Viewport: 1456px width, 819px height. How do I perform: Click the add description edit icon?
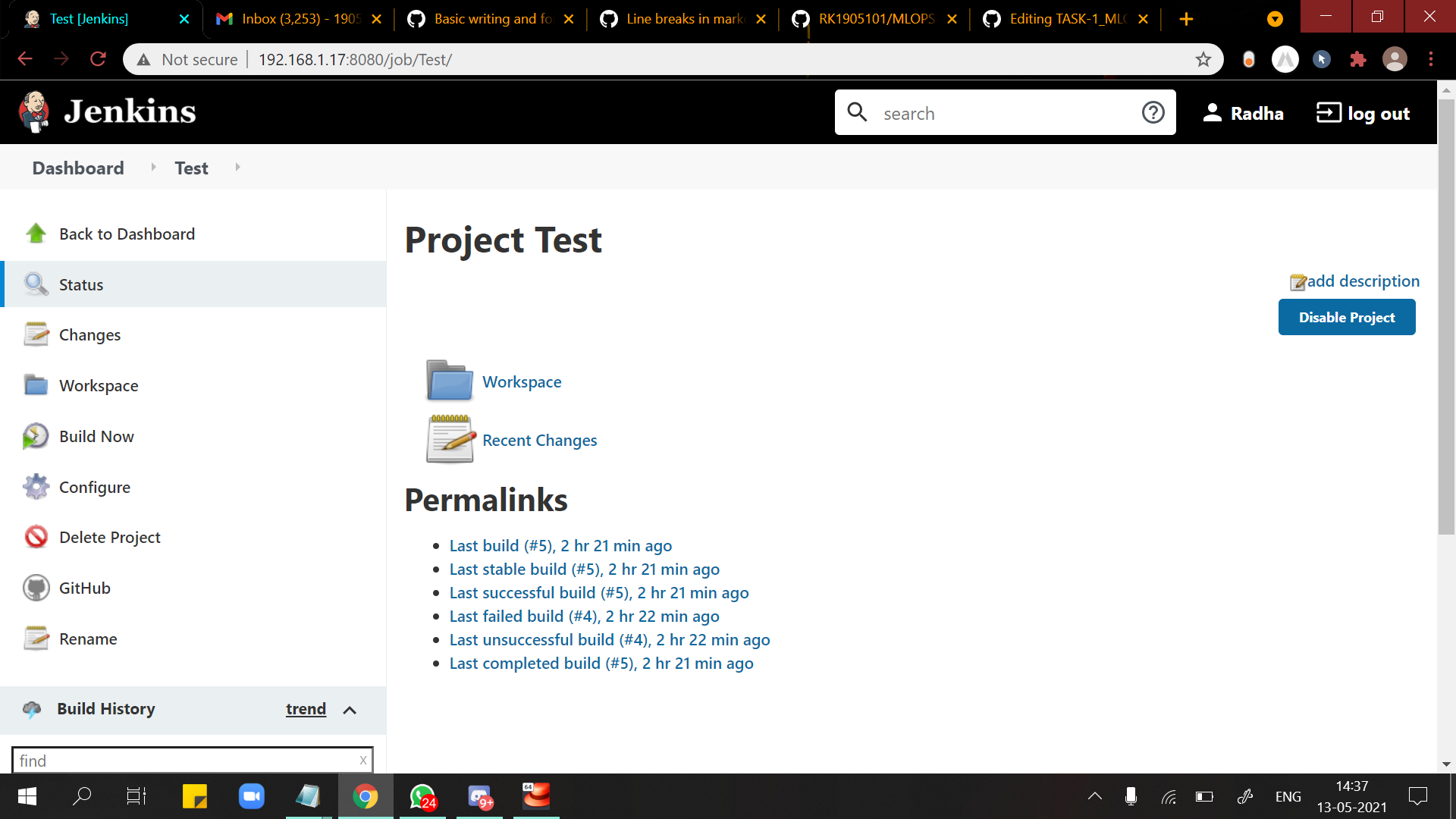pyautogui.click(x=1298, y=282)
